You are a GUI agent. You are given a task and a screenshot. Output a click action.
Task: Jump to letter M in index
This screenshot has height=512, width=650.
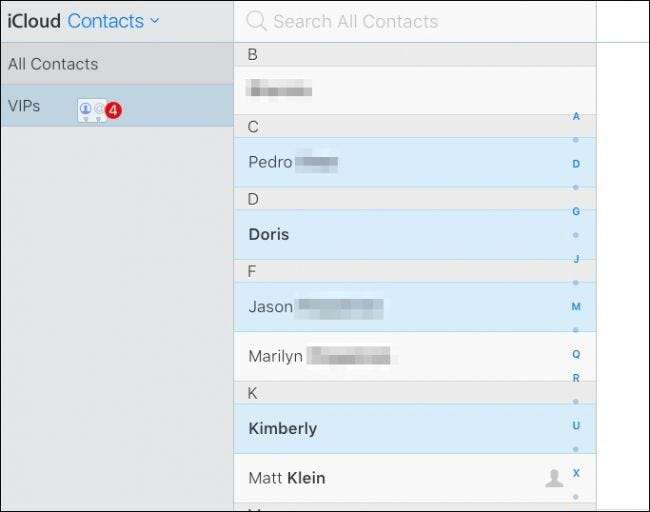576,306
